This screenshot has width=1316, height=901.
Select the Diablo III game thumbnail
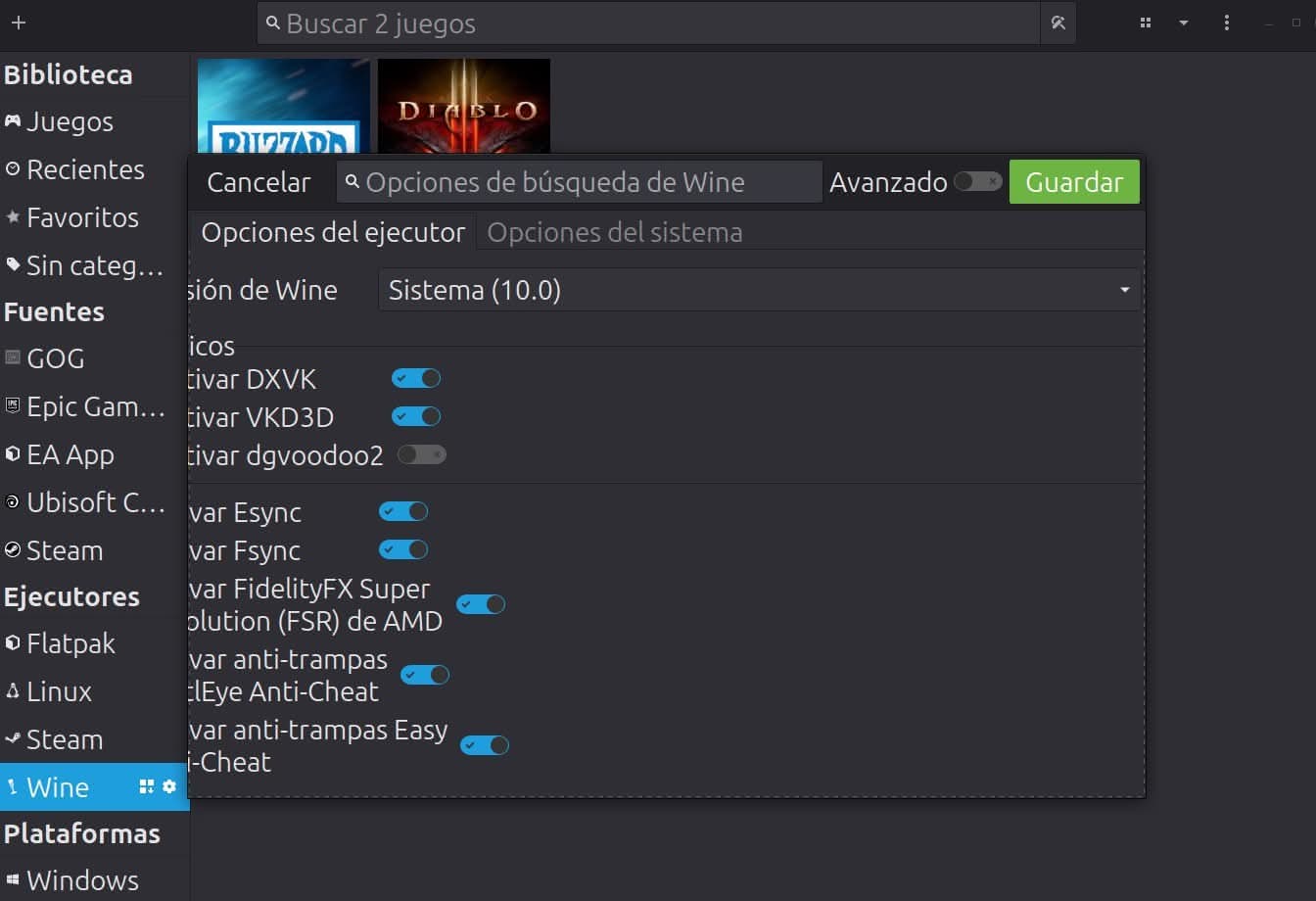click(x=463, y=106)
